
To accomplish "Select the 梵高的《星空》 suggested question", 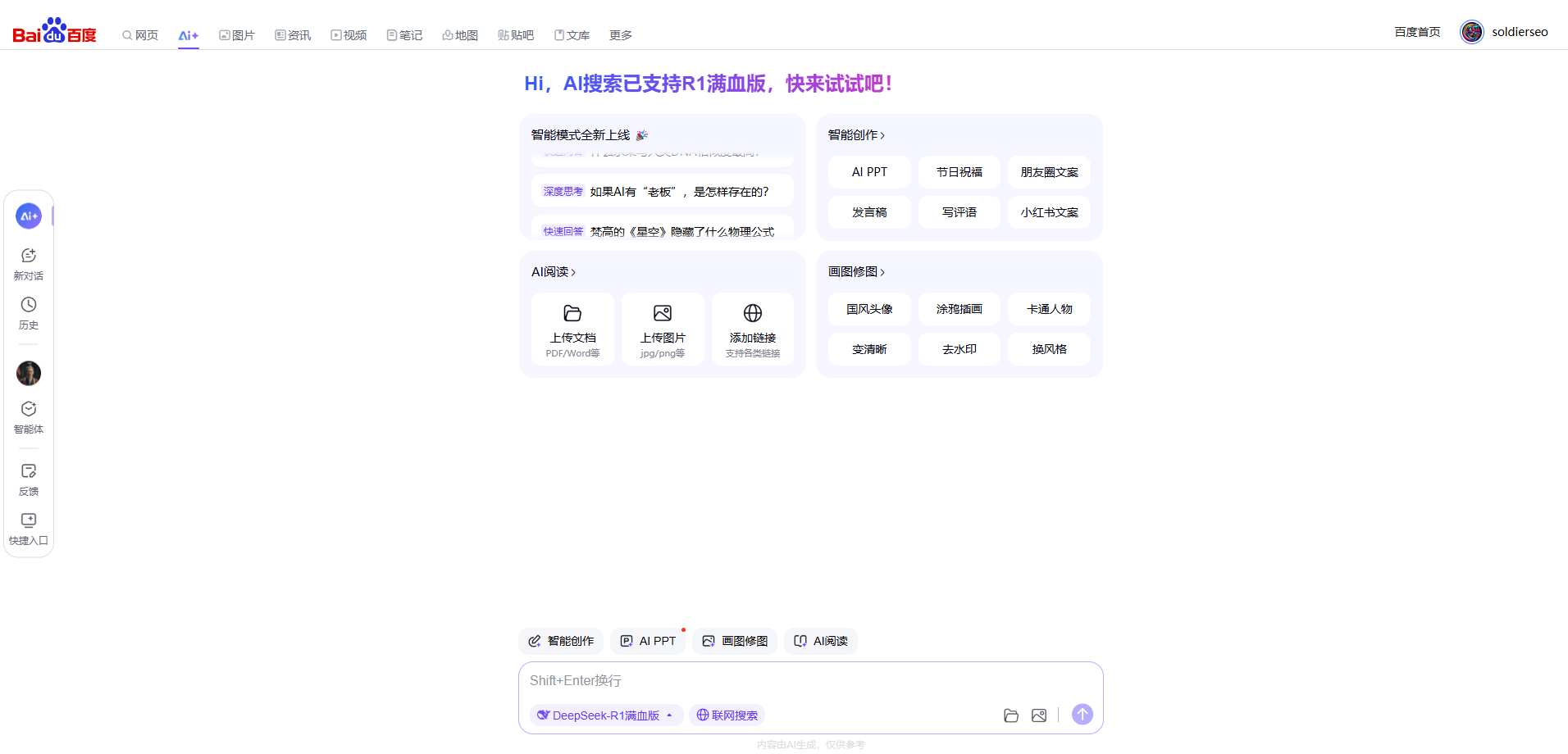I will tap(663, 229).
